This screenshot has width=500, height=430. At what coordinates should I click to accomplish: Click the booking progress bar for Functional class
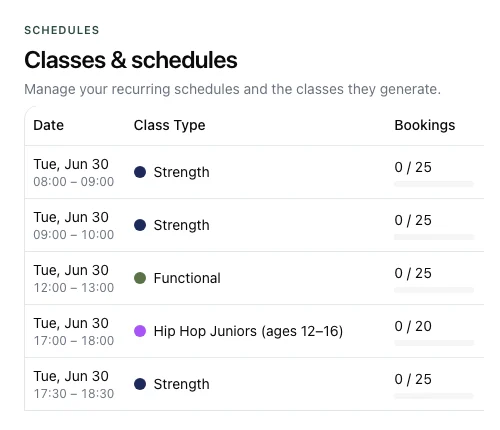tap(434, 290)
